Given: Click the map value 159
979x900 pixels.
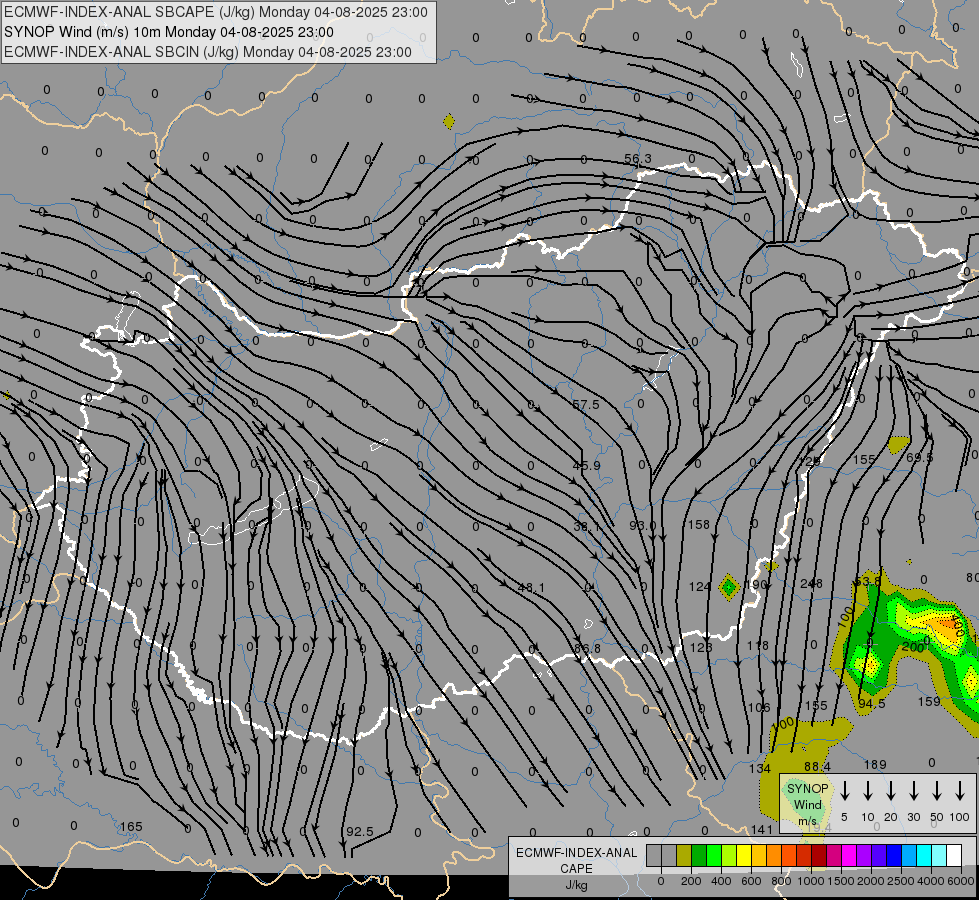Looking at the screenshot, I should point(928,701).
